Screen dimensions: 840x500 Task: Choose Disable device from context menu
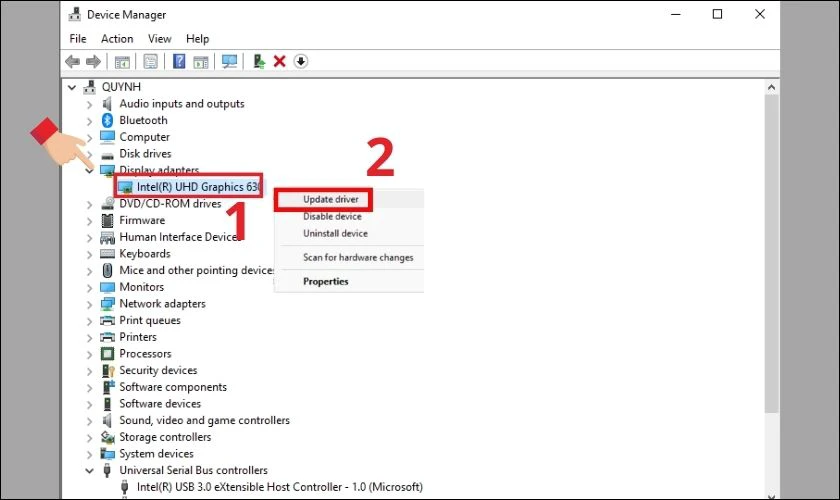pyautogui.click(x=332, y=217)
